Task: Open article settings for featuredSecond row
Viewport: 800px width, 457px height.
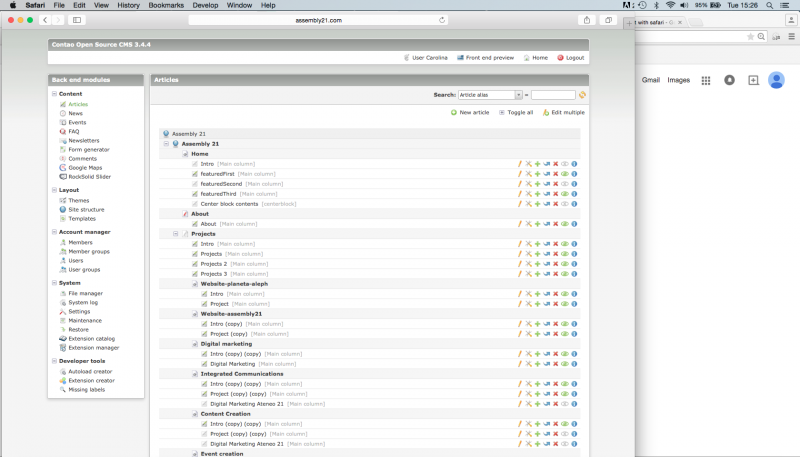Action: 529,184
